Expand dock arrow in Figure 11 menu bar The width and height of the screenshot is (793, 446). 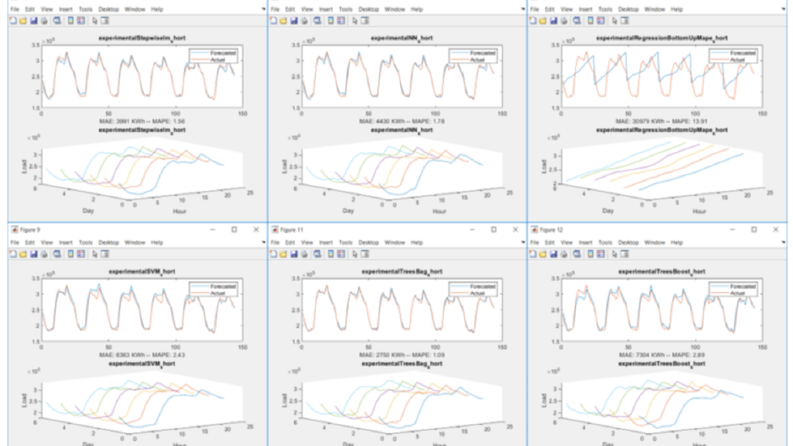pyautogui.click(x=523, y=242)
